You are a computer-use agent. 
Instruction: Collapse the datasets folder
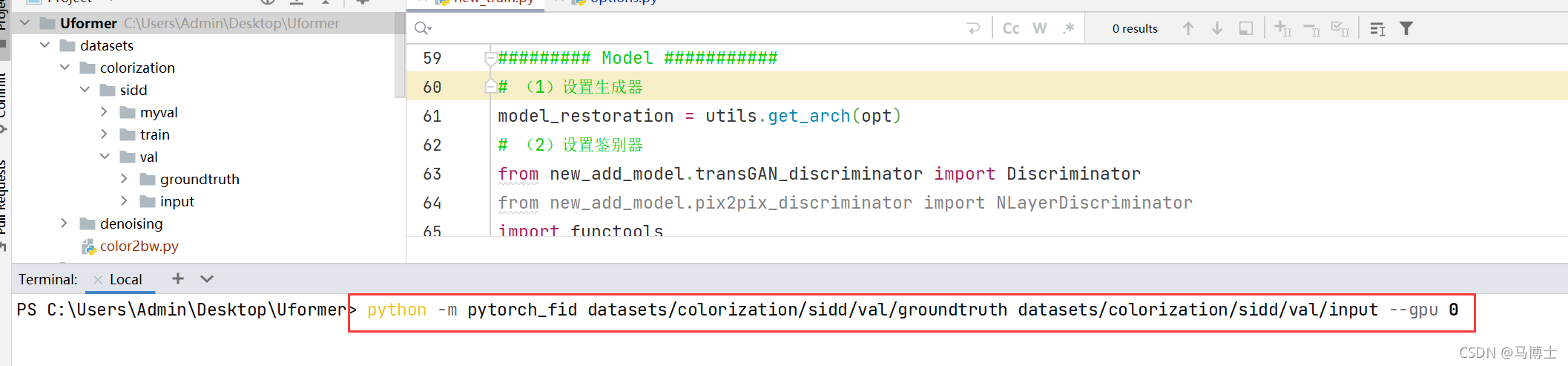point(45,45)
